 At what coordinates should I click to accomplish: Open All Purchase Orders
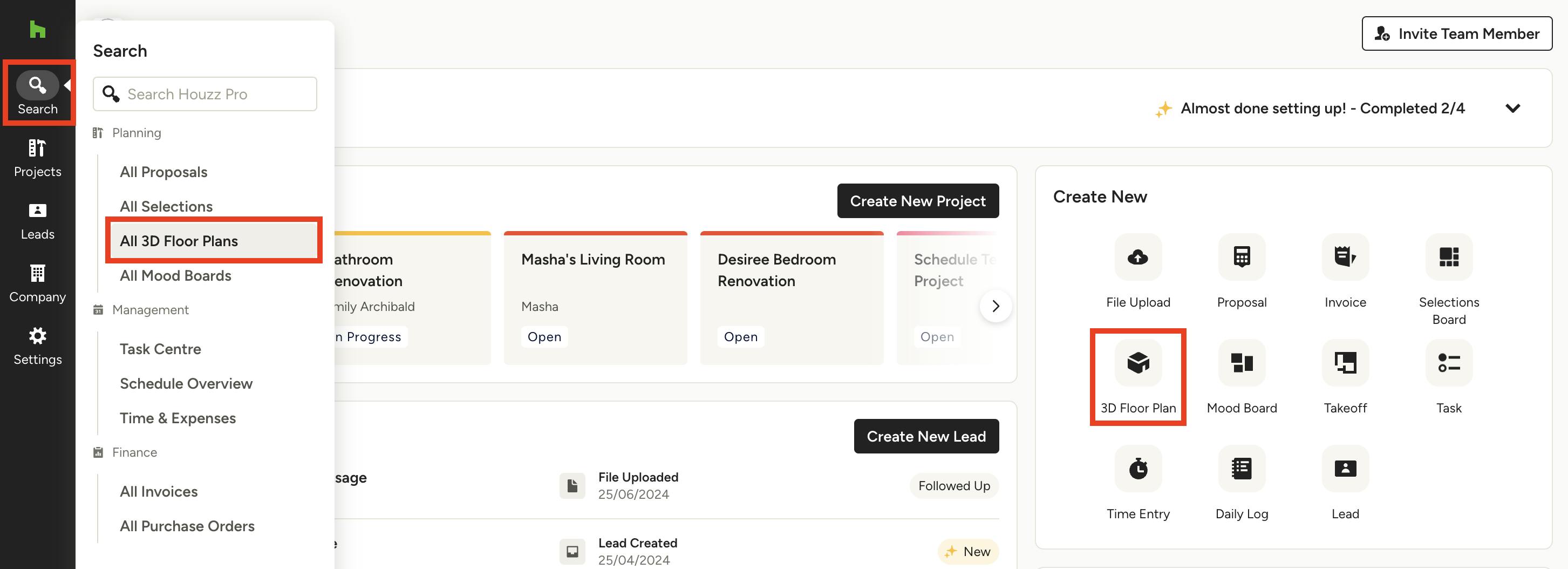(x=187, y=526)
